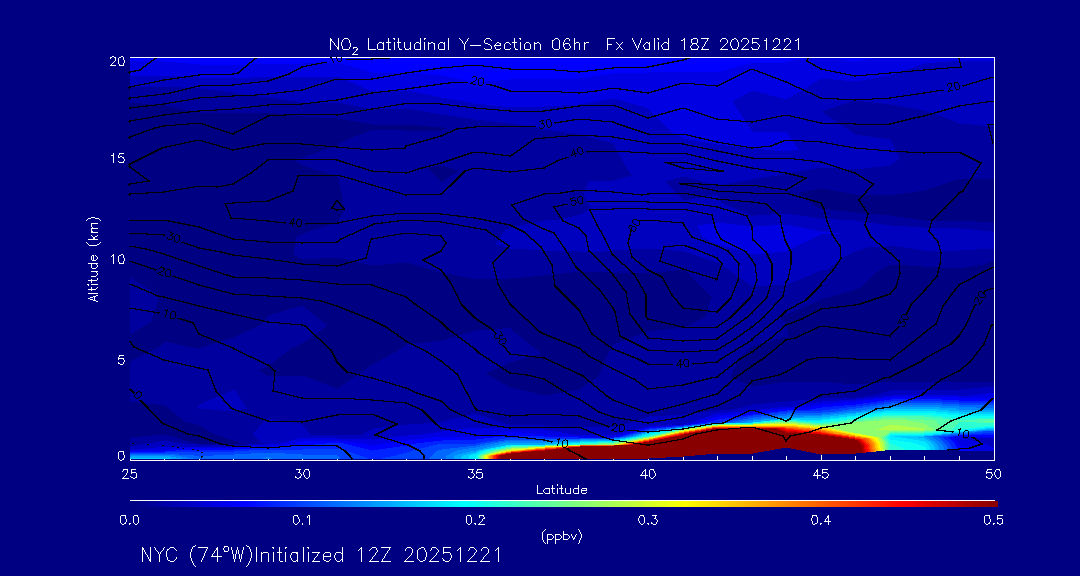Click the 0.2 colorbar tick label
This screenshot has width=1080, height=576.
(x=475, y=520)
